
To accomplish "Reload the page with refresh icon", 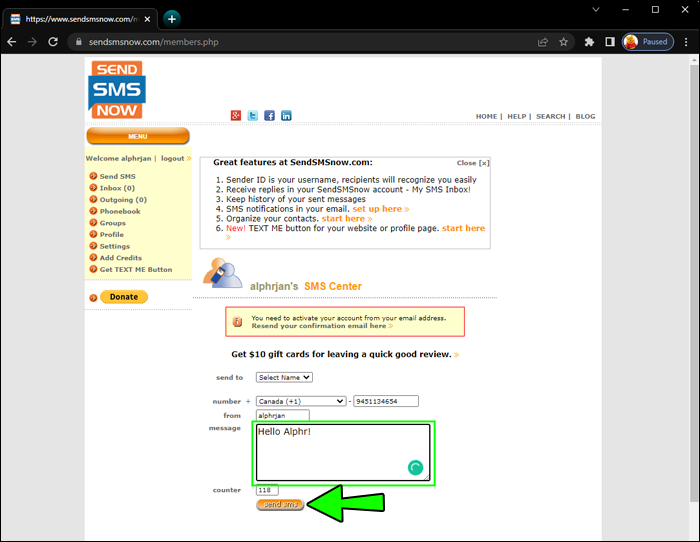I will point(53,42).
